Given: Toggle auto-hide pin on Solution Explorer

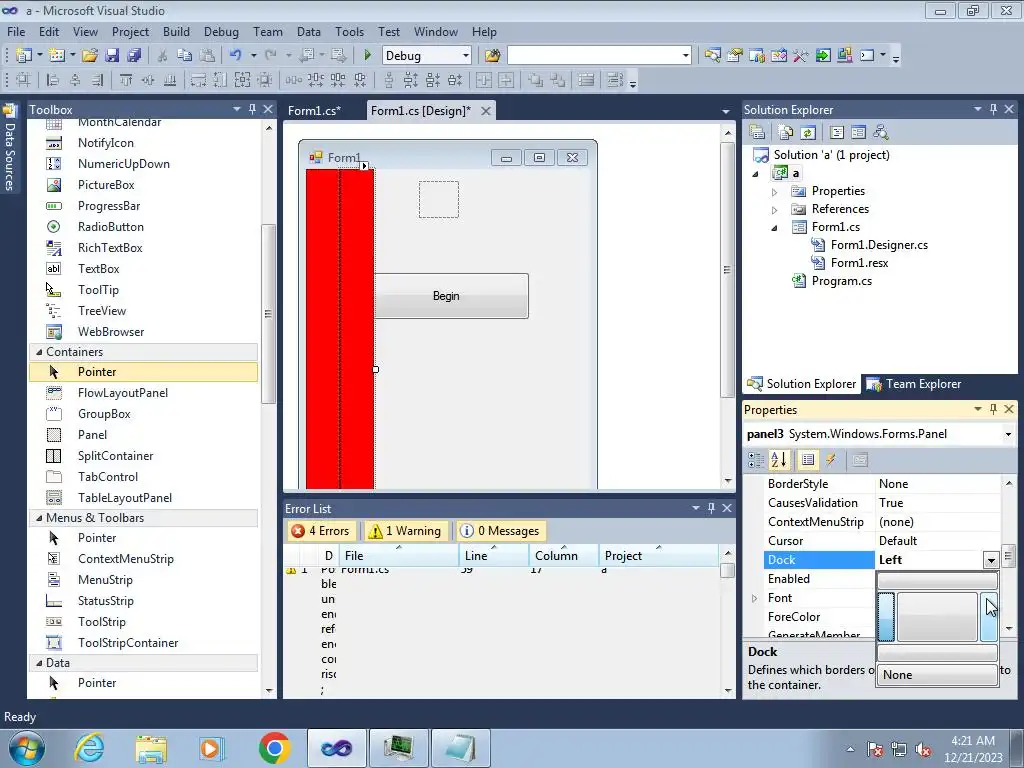Looking at the screenshot, I should click(x=993, y=109).
